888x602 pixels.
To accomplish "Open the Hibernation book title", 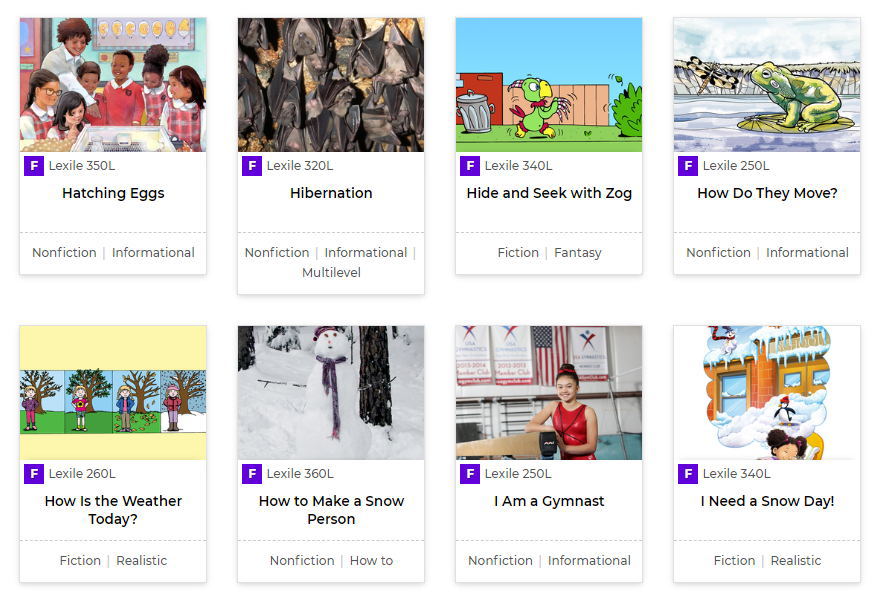I will click(x=331, y=193).
